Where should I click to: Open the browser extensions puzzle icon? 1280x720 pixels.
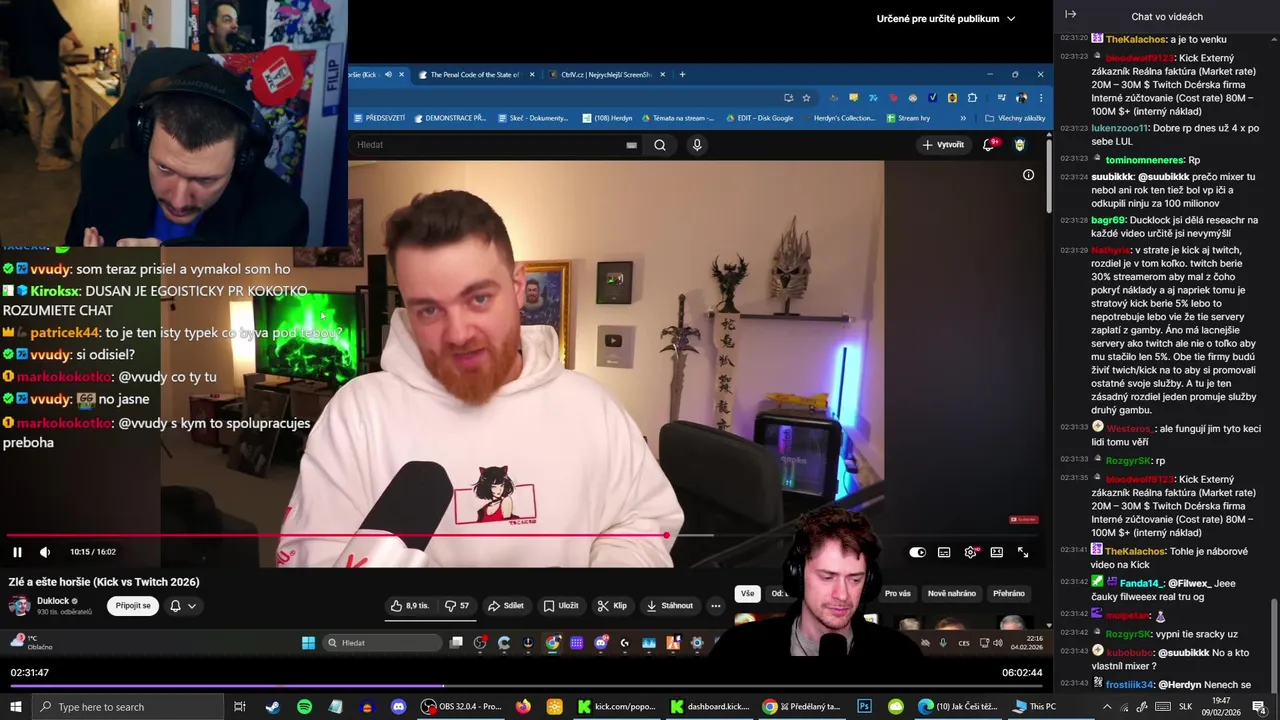(x=972, y=98)
